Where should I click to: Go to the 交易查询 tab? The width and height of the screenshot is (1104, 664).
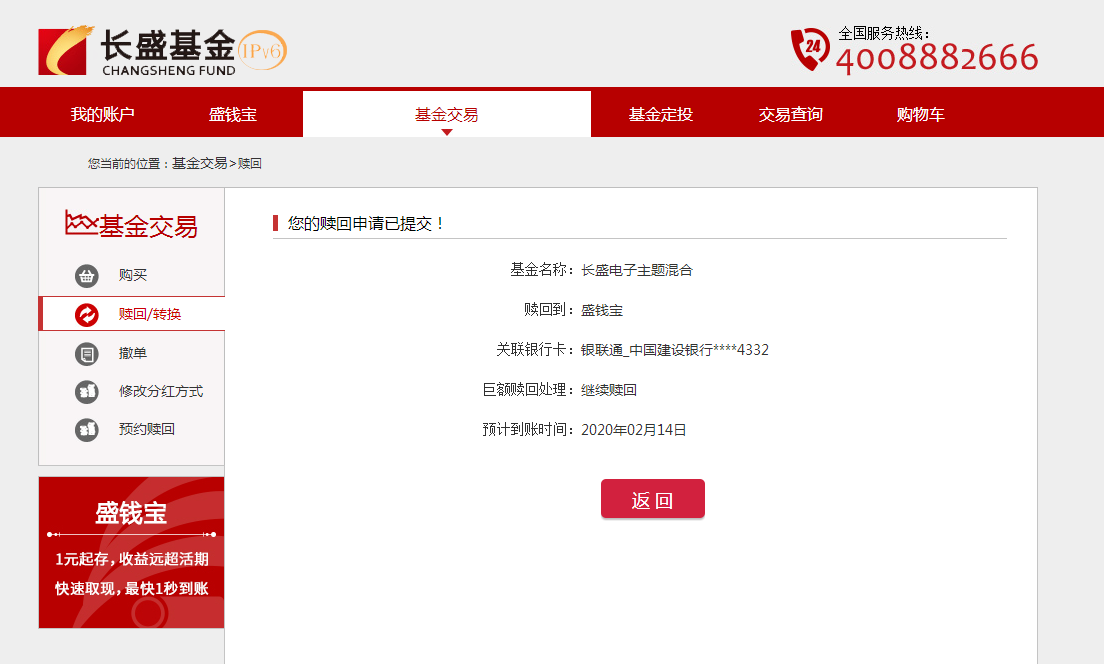pos(790,114)
